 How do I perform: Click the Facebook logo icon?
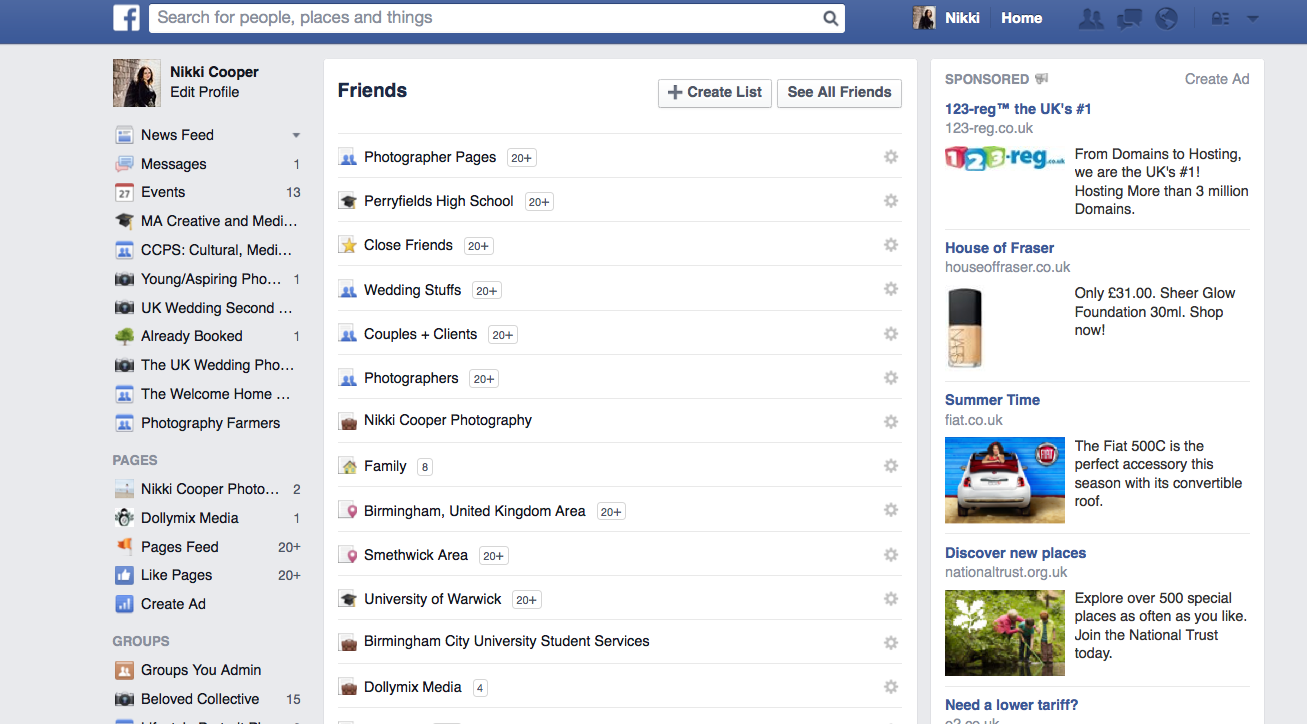pyautogui.click(x=126, y=17)
